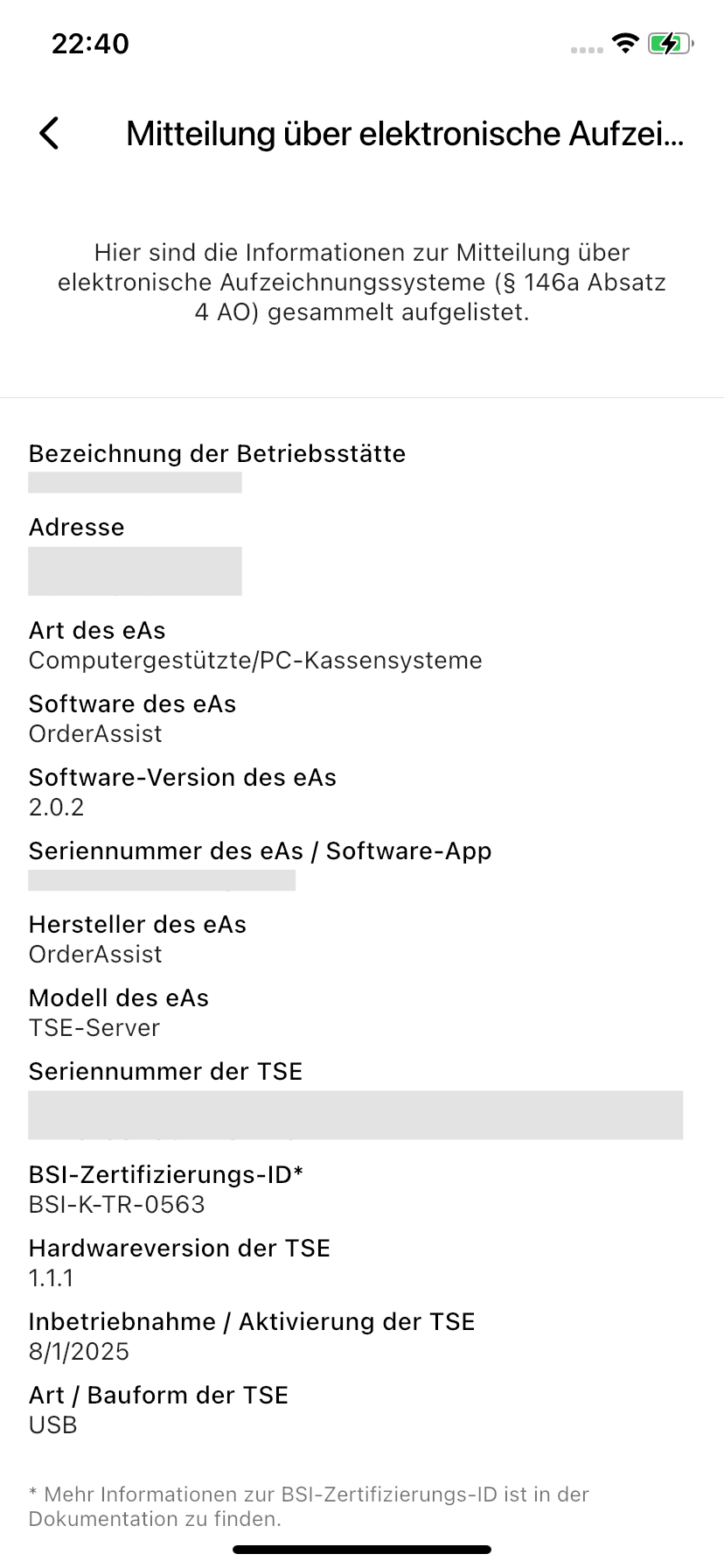This screenshot has height=1568, width=724.
Task: Tap USB under Art / Bauform der TSE
Action: coord(53,1424)
